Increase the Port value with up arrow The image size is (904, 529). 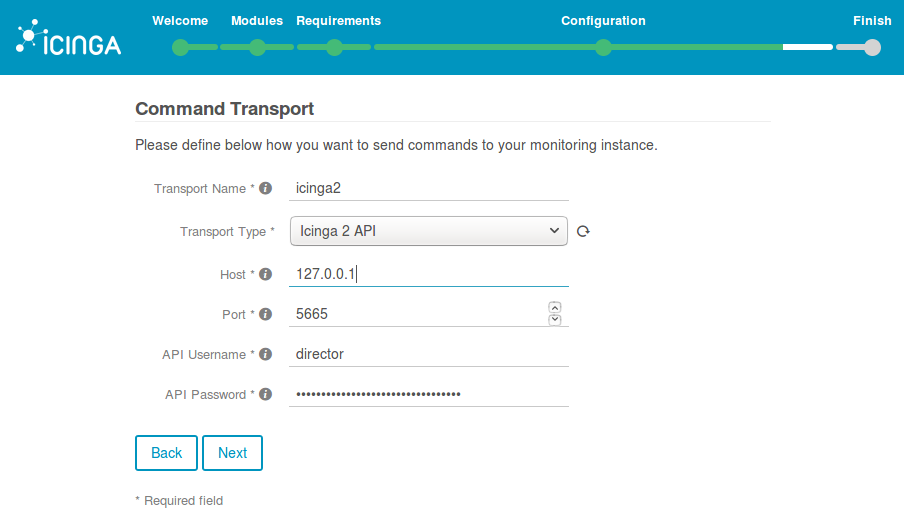pos(555,307)
